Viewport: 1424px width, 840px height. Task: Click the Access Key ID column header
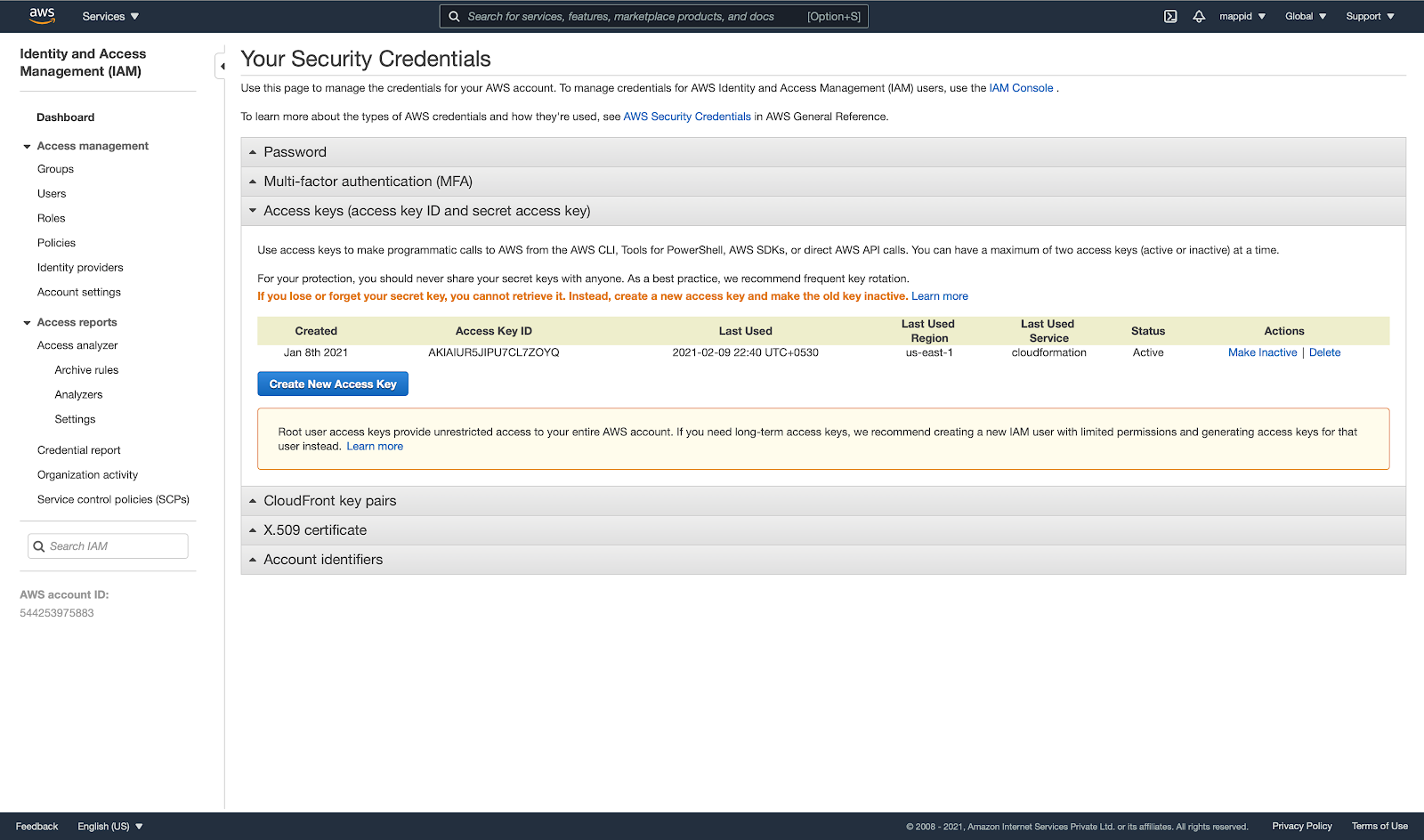click(494, 331)
